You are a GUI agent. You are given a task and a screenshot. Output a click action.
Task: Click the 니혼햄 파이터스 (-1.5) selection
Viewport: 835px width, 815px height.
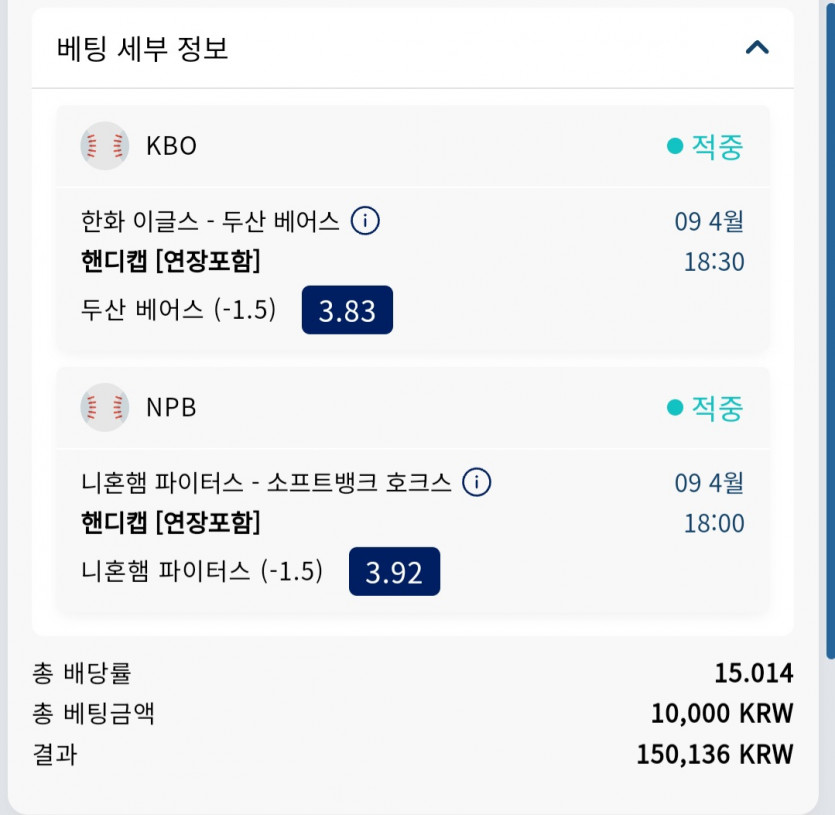pyautogui.click(x=202, y=571)
